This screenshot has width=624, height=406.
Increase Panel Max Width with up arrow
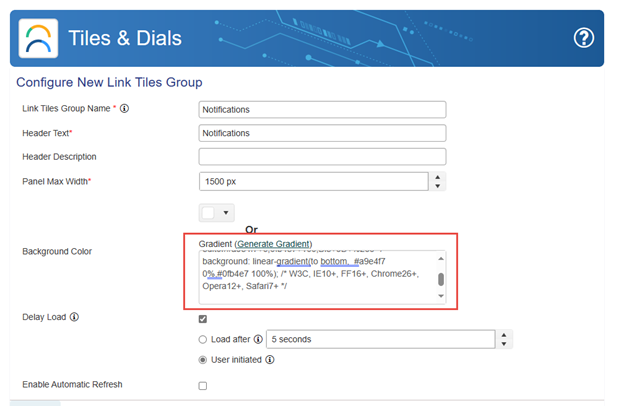(438, 177)
